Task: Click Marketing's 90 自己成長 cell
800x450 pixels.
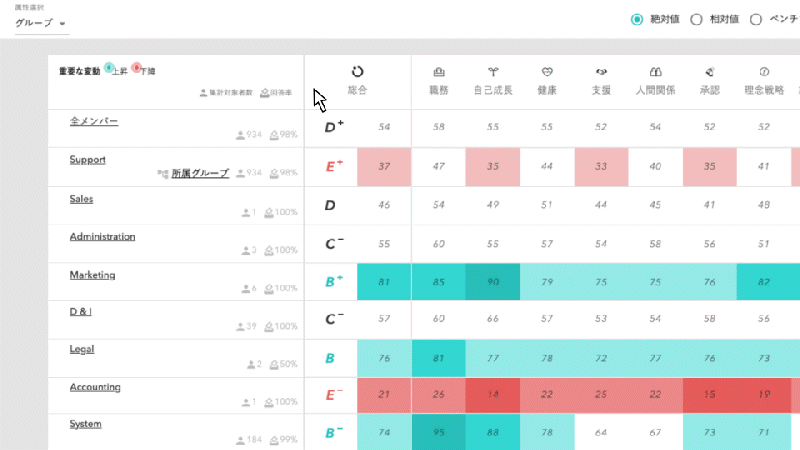Action: 493,282
